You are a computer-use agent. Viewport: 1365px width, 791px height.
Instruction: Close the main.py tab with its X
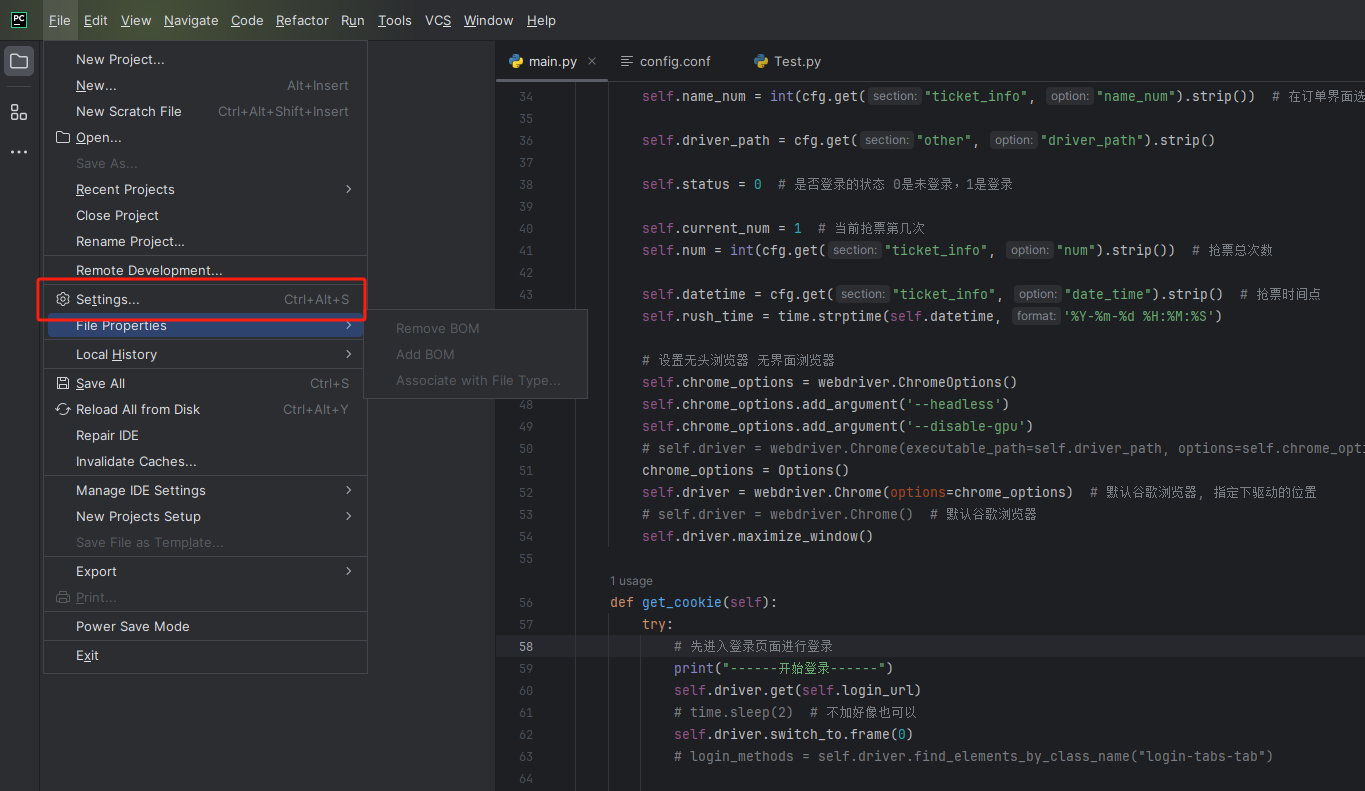pyautogui.click(x=592, y=61)
